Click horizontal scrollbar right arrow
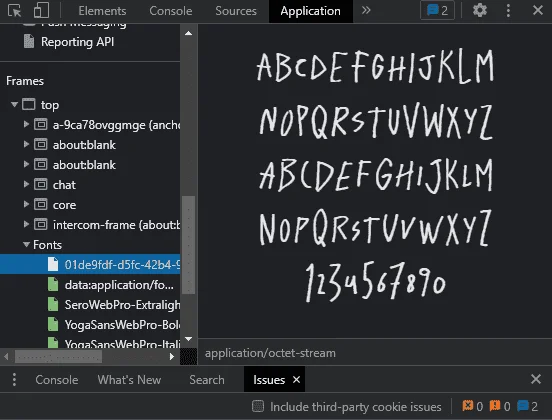Image resolution: width=552 pixels, height=420 pixels. click(171, 356)
